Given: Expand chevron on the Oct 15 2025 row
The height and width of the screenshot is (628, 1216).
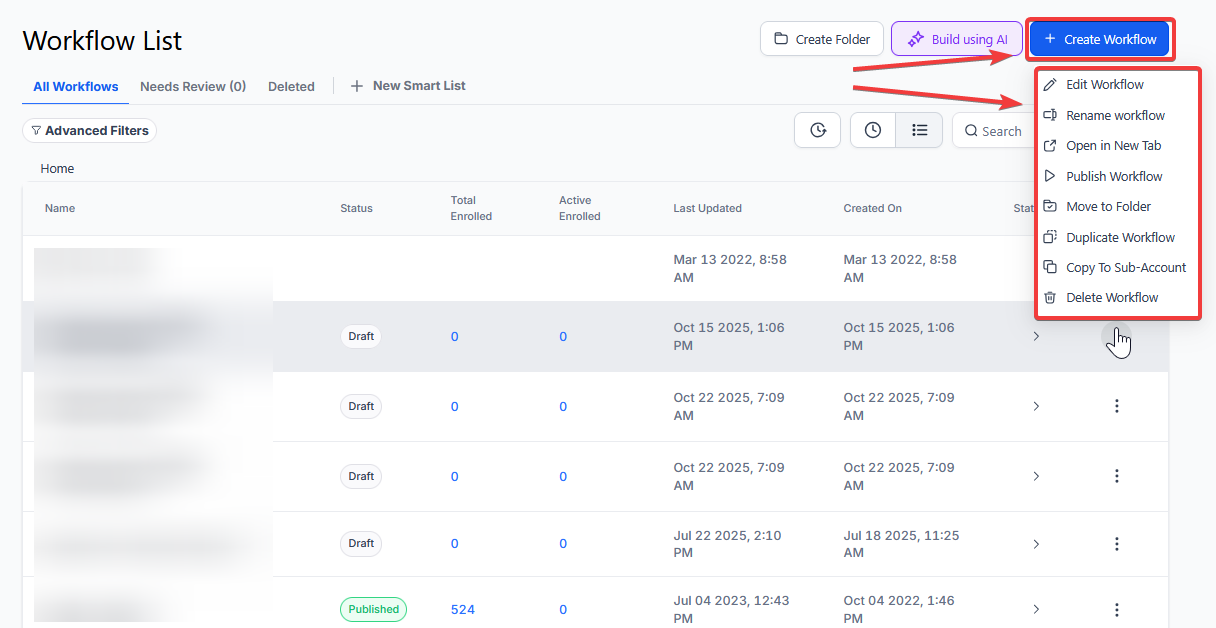Looking at the screenshot, I should [x=1036, y=337].
